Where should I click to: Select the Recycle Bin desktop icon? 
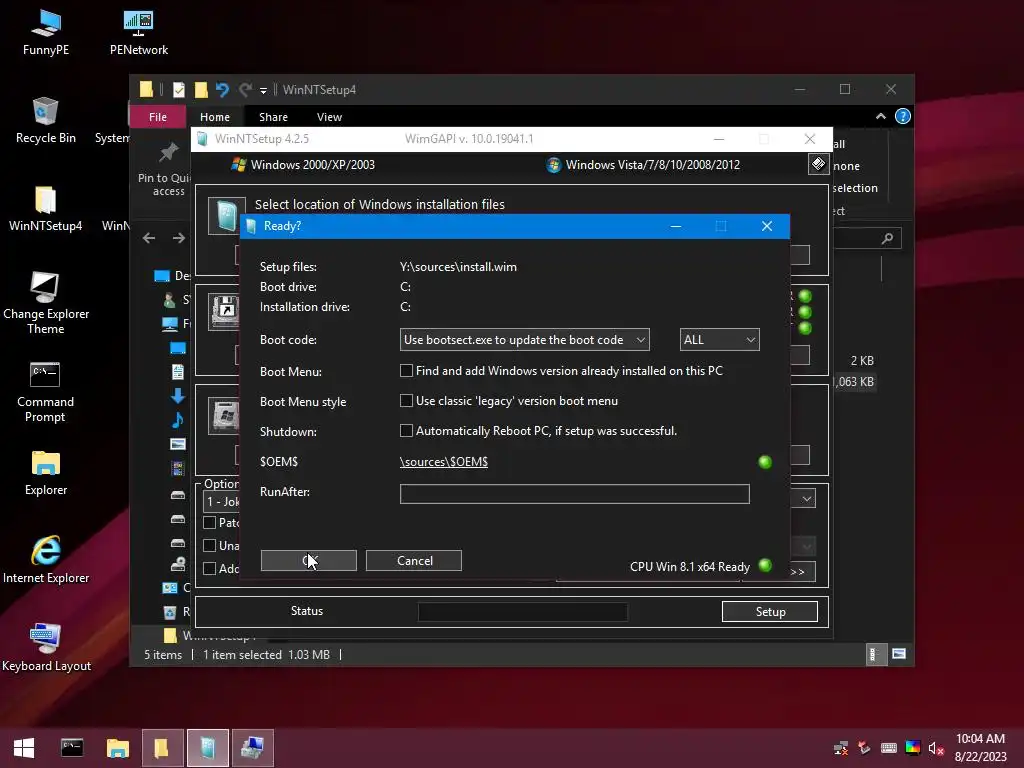46,121
